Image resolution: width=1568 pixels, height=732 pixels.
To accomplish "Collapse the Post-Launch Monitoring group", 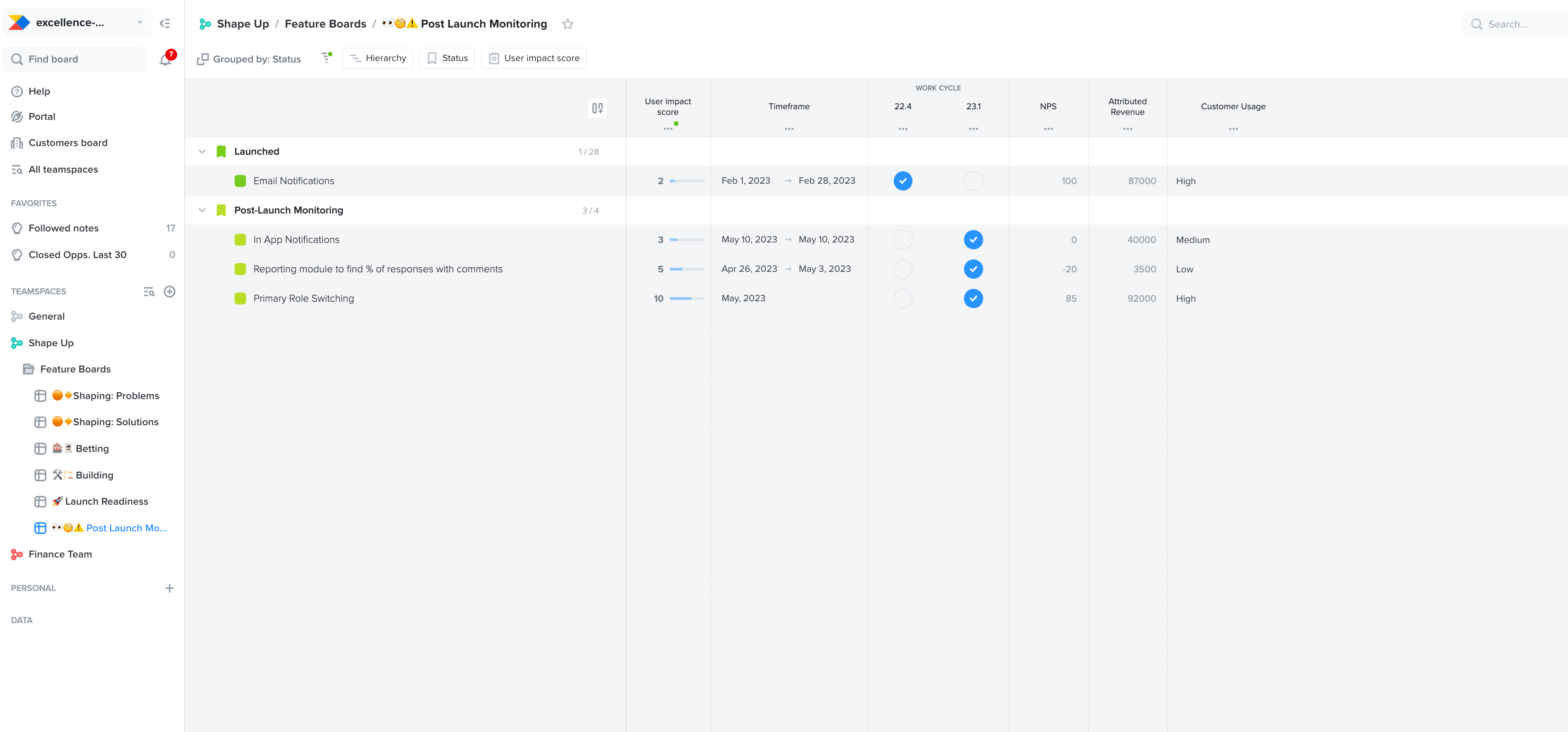I will click(x=202, y=210).
